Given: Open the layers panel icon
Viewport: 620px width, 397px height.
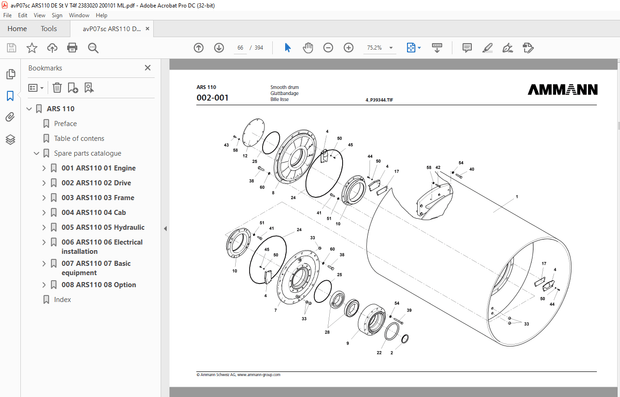Looking at the screenshot, I should pos(10,139).
